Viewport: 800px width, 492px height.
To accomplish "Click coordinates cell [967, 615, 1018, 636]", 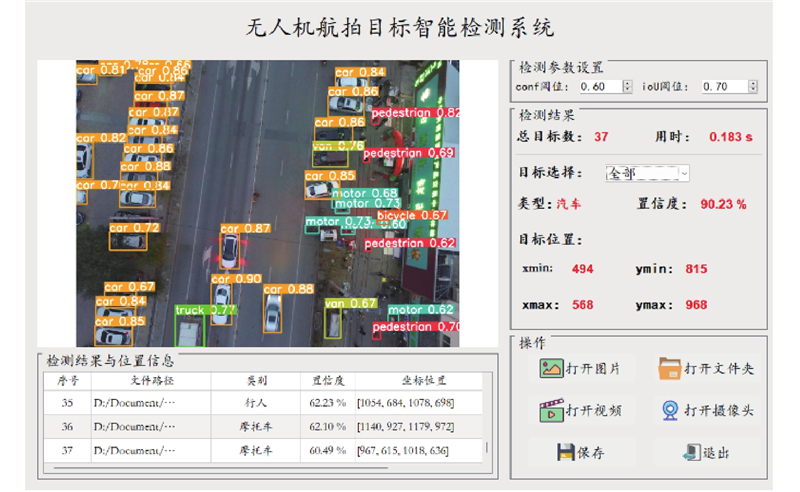I will tap(418, 450).
